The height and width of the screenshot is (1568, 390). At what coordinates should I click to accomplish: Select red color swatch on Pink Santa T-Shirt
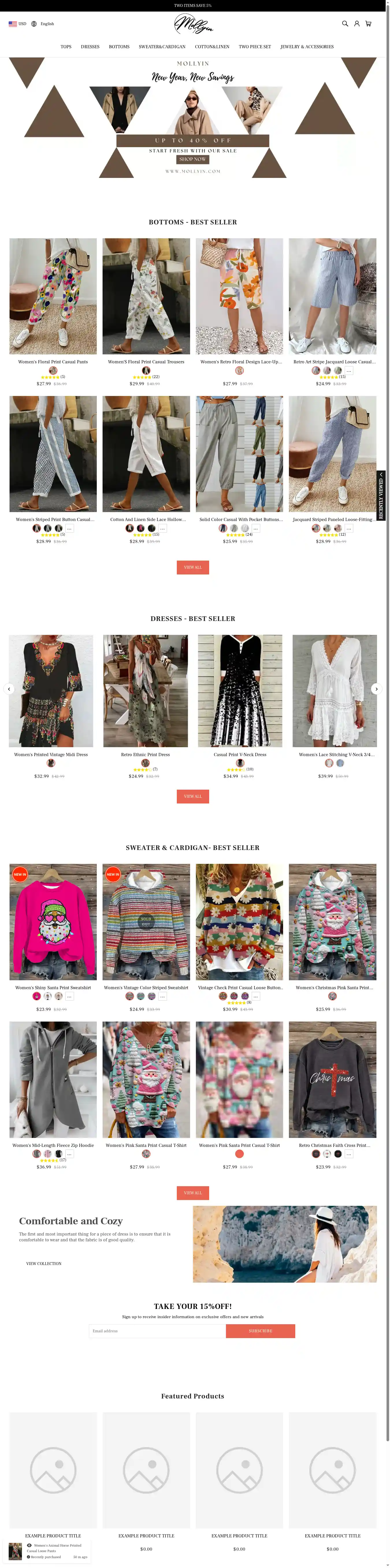click(x=239, y=1154)
